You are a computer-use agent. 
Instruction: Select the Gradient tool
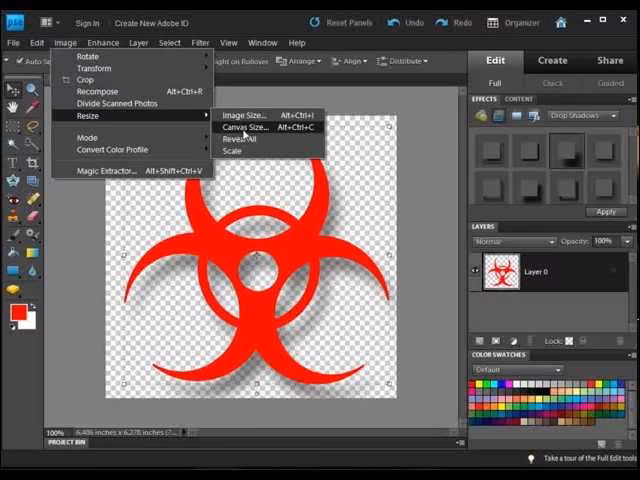[32, 252]
